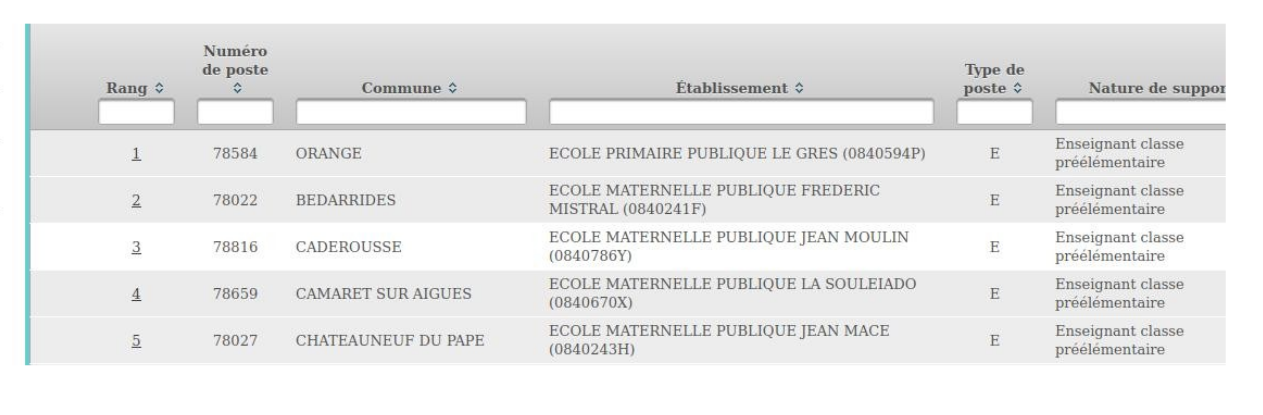
Task: Click the Commune column sort icon
Action: point(453,89)
